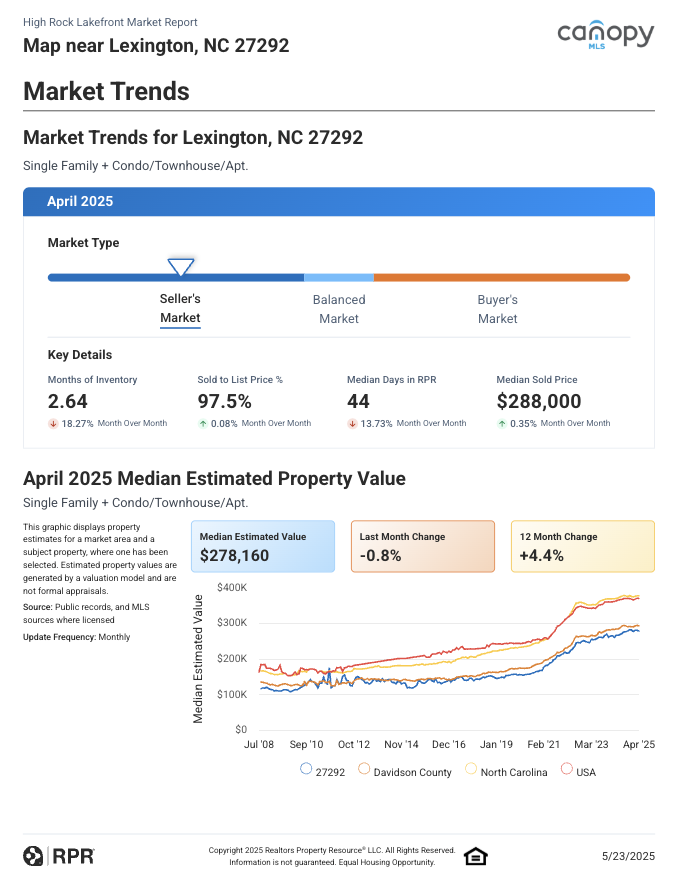Click the 12 Month Change card
Screen dimensions: 676x878
click(x=582, y=546)
